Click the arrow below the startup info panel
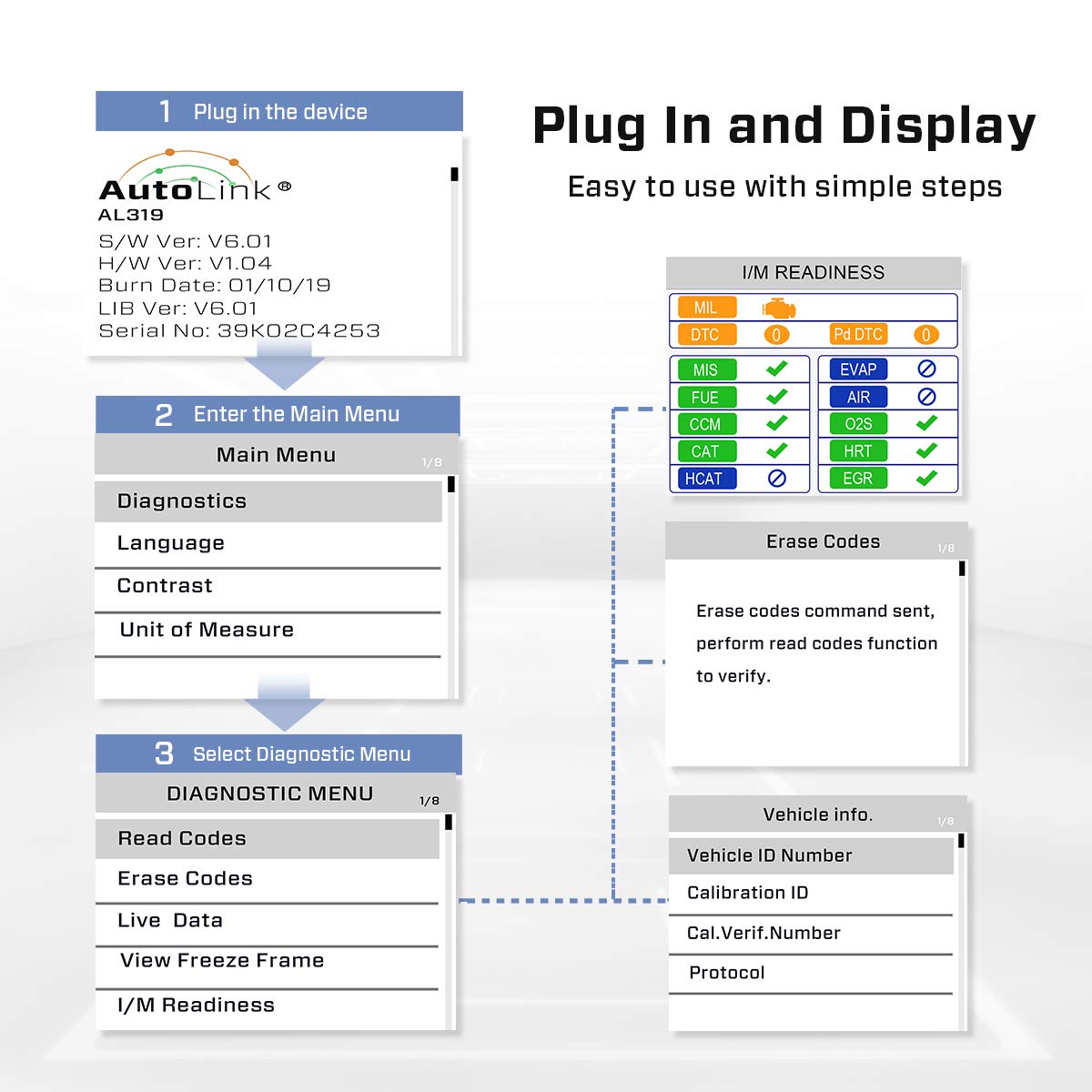 284,370
